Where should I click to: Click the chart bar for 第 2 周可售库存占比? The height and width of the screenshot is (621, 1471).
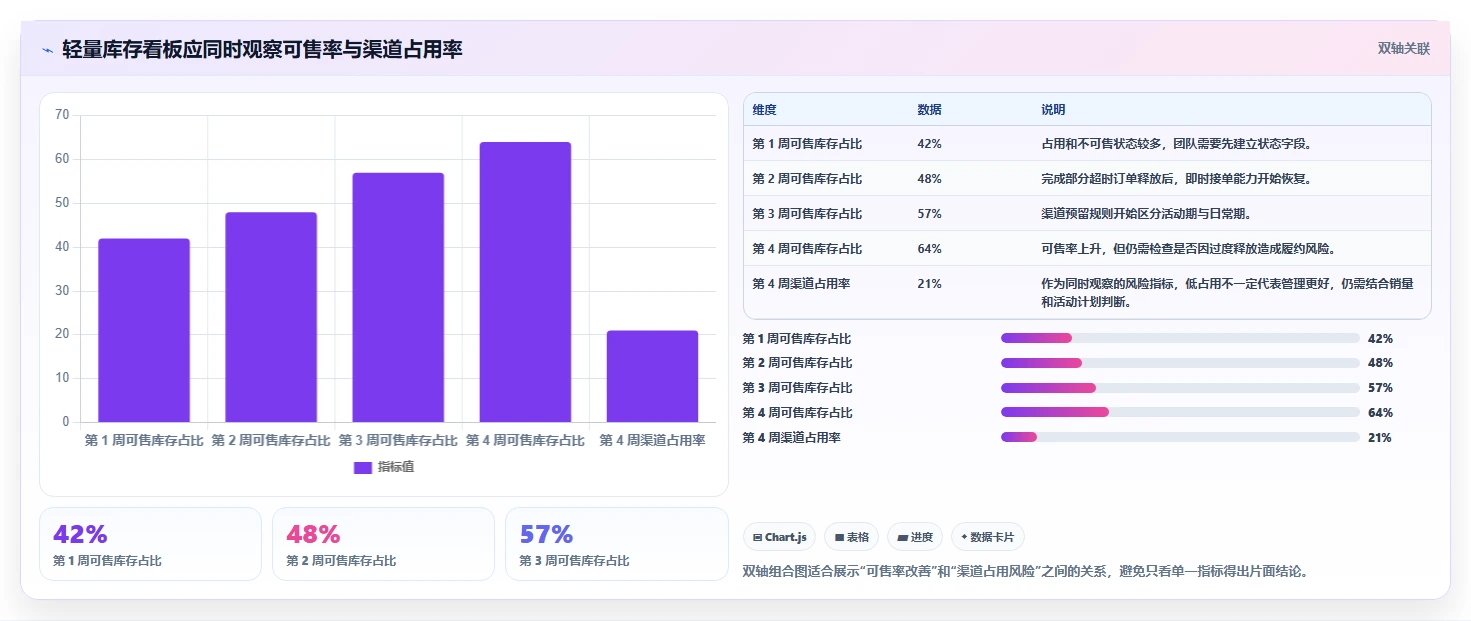(271, 317)
